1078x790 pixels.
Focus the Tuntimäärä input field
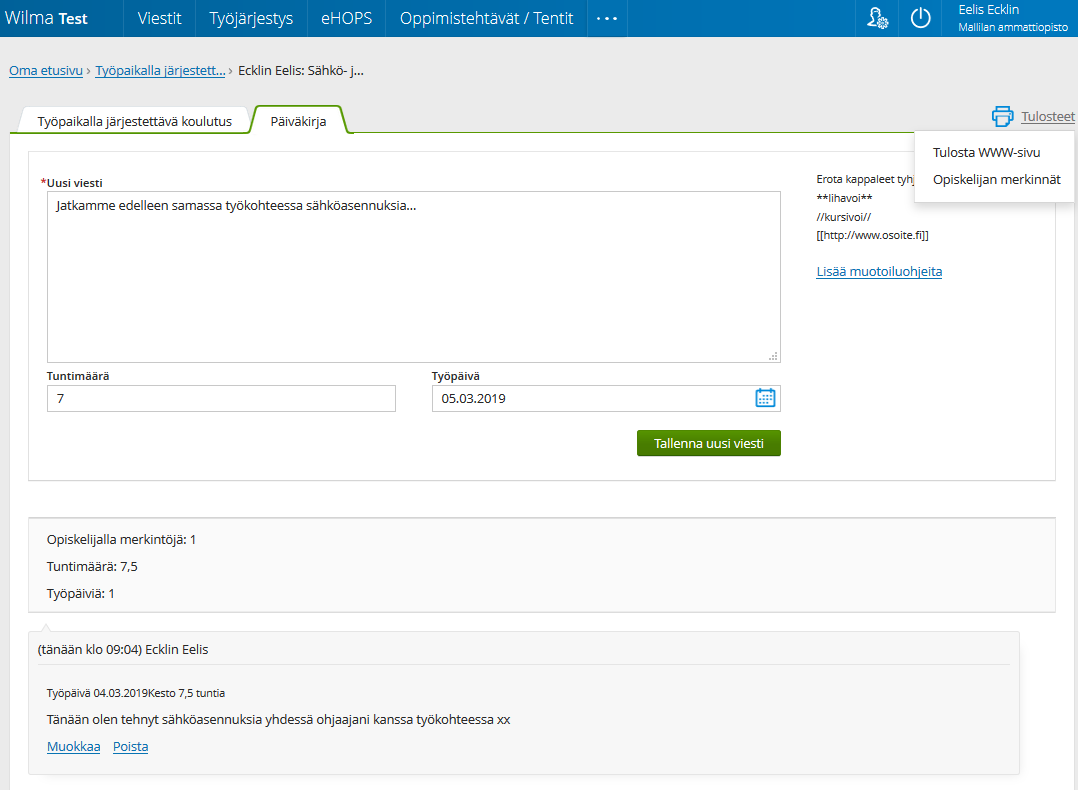221,398
